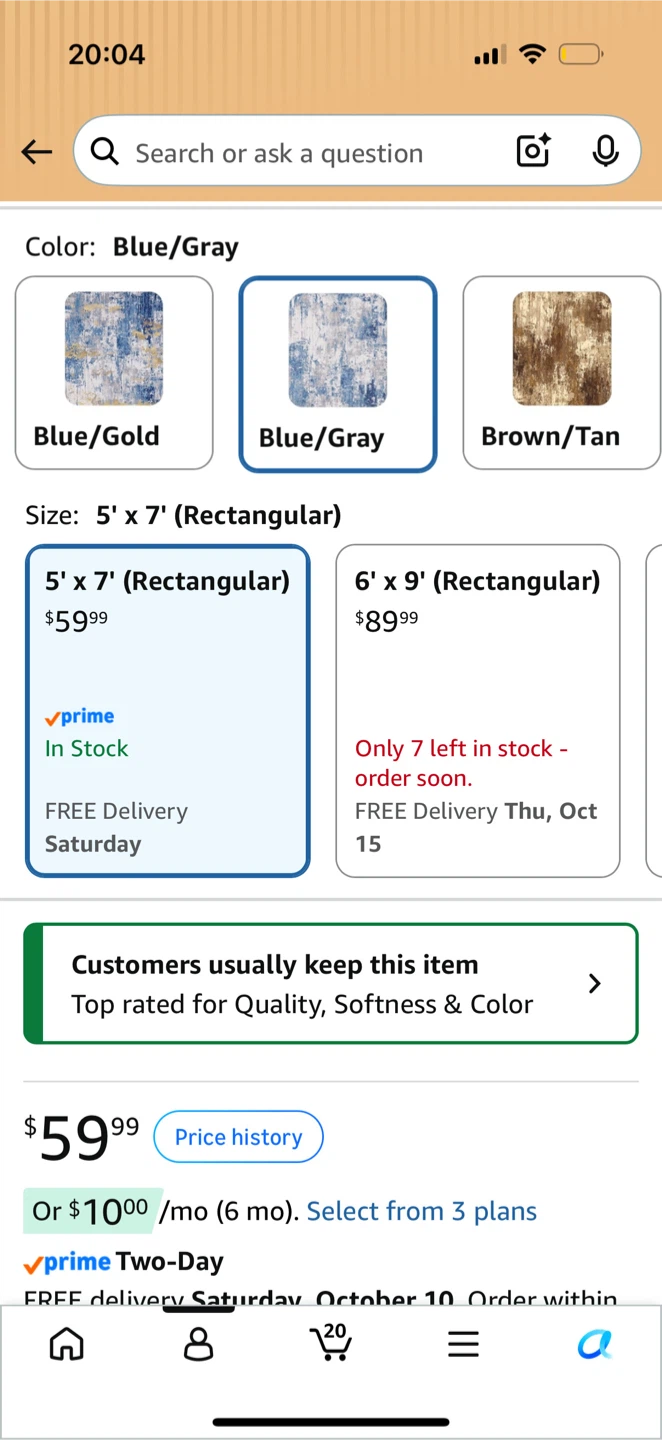Screen dimensions: 662x1440
Task: Open Select from 3 plans link
Action: 422,1211
